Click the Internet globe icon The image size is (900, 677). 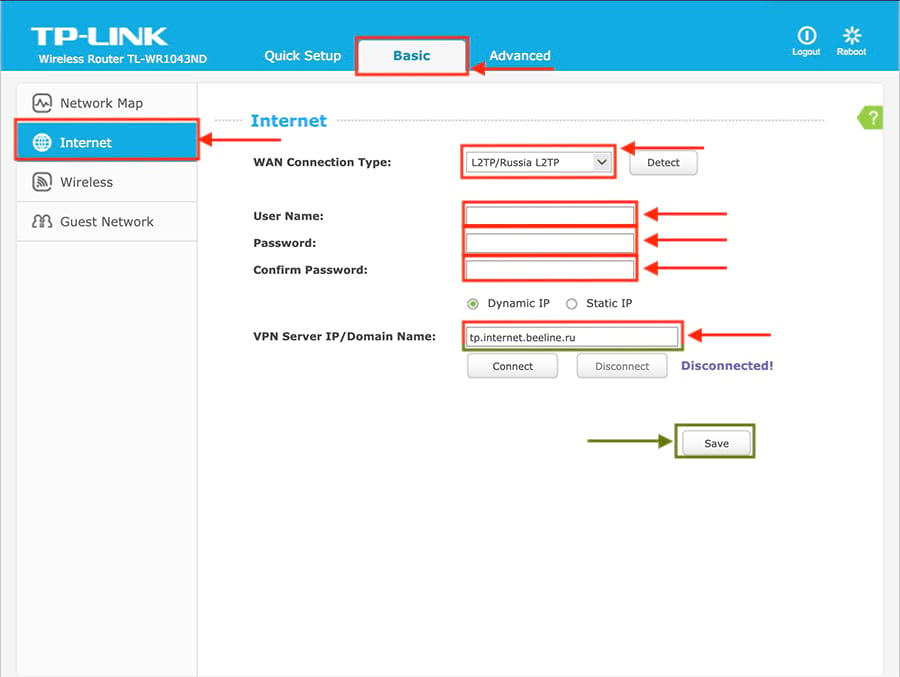(x=42, y=142)
